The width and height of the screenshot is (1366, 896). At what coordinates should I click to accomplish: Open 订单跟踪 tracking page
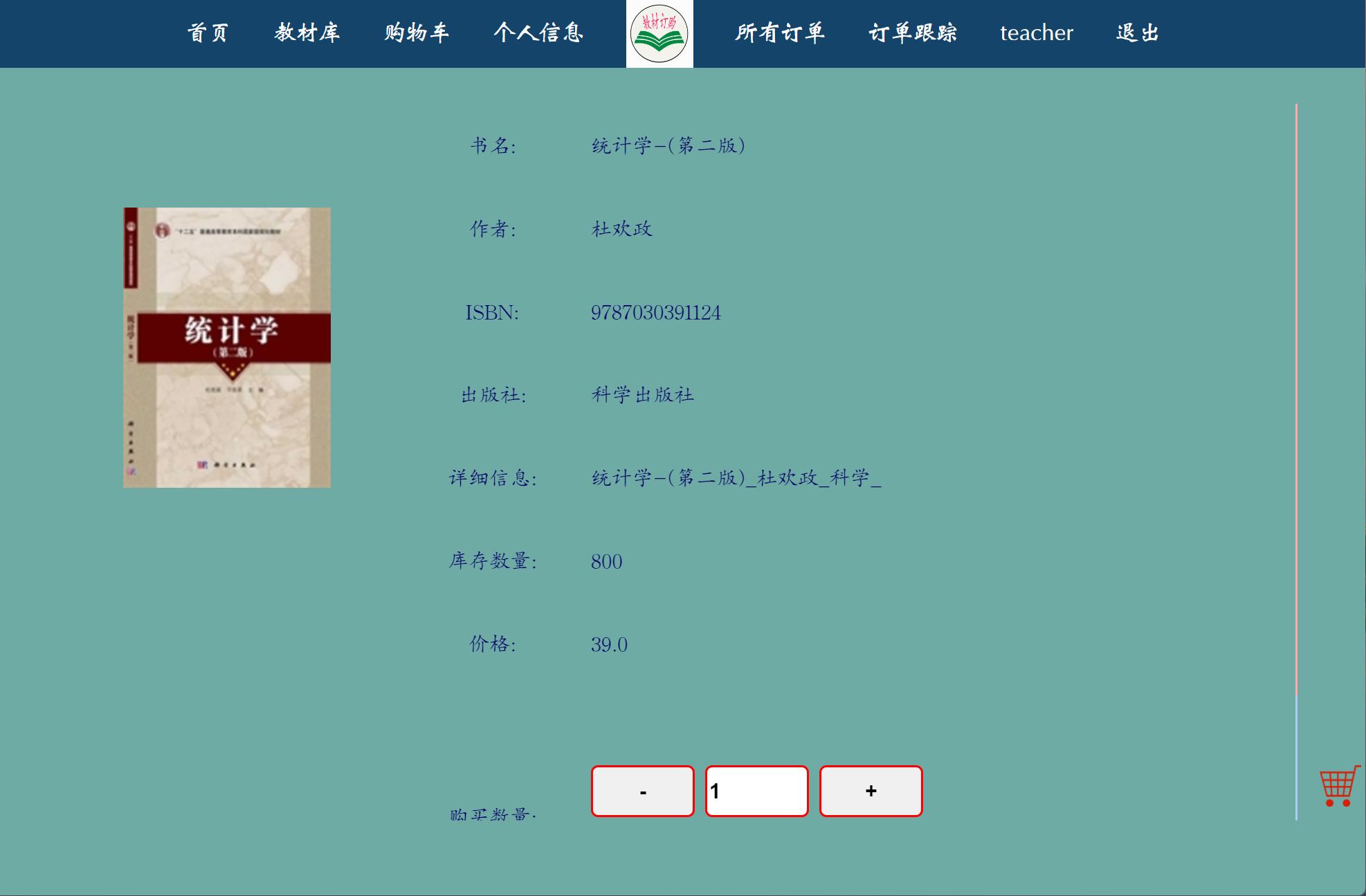tap(914, 33)
